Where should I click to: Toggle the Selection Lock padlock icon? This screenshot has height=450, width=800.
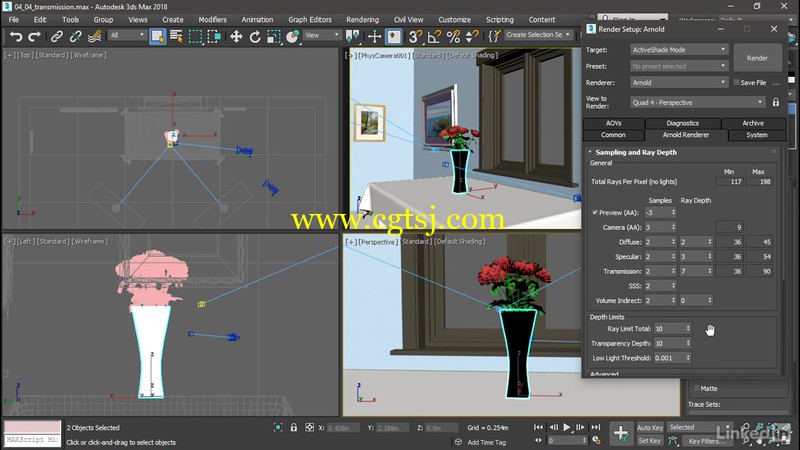tap(294, 428)
